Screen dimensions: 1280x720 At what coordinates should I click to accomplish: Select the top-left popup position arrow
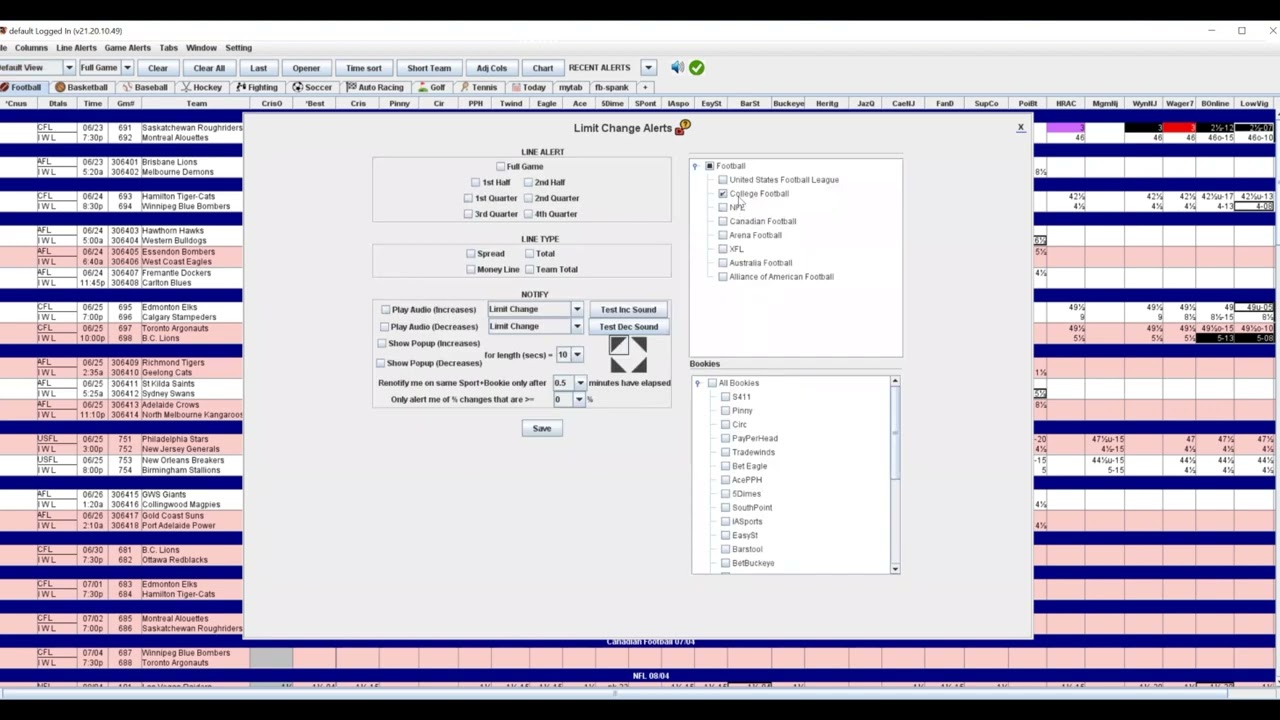[x=618, y=345]
